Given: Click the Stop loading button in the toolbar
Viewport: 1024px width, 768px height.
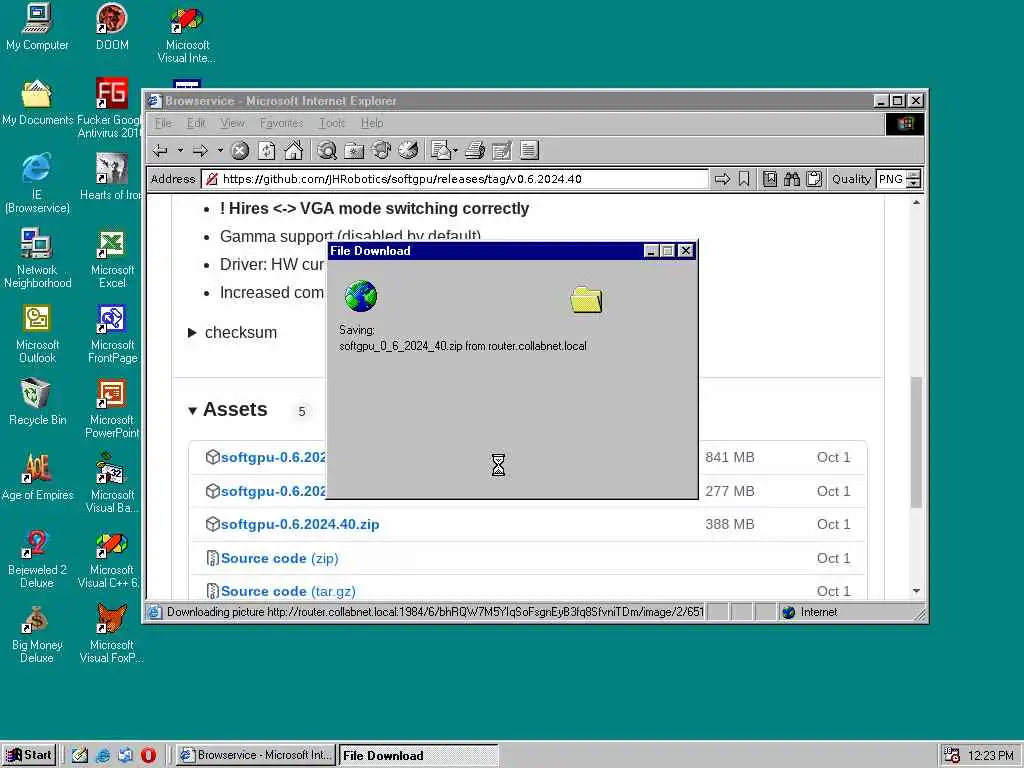Looking at the screenshot, I should pyautogui.click(x=240, y=151).
